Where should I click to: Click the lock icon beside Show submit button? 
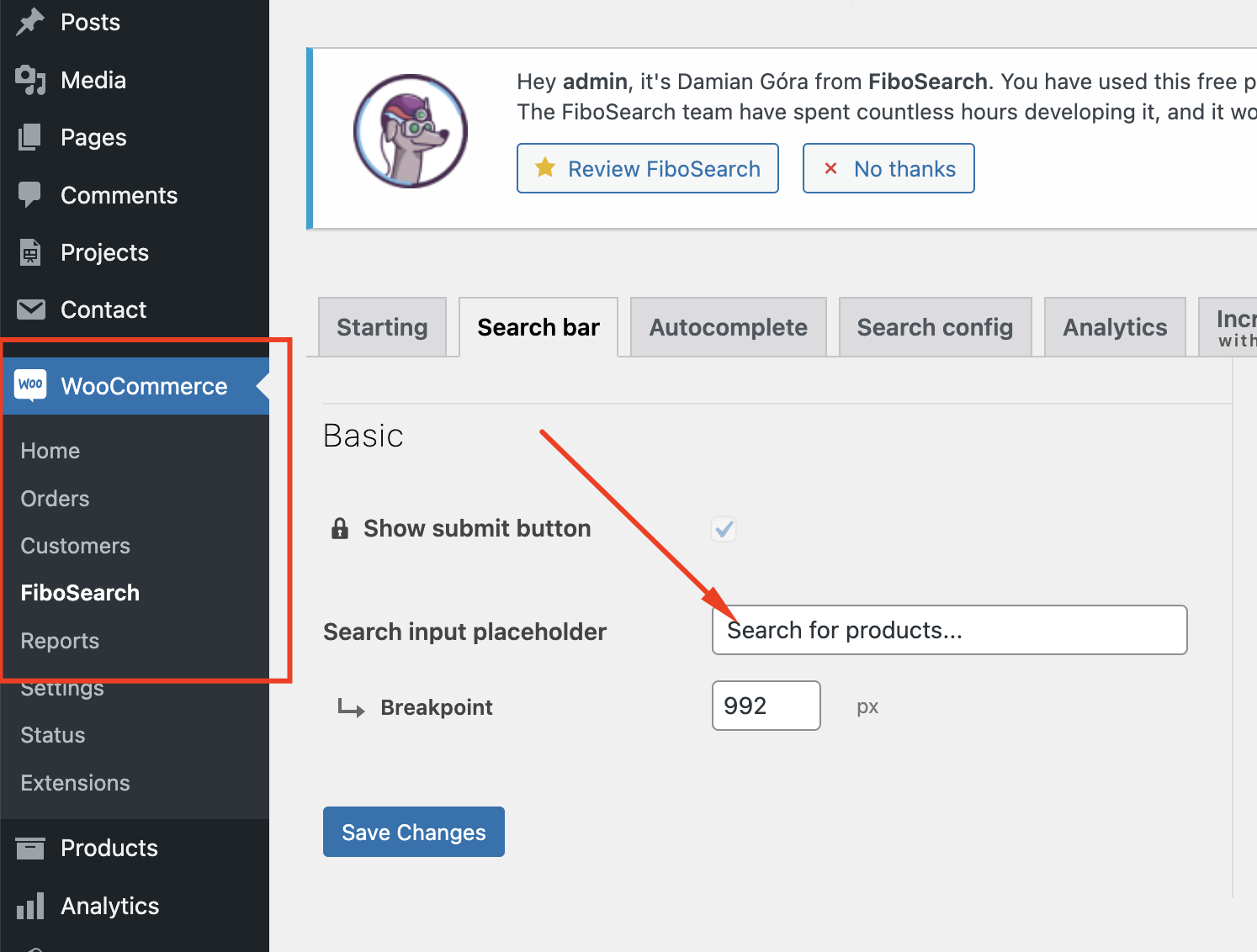coord(340,528)
